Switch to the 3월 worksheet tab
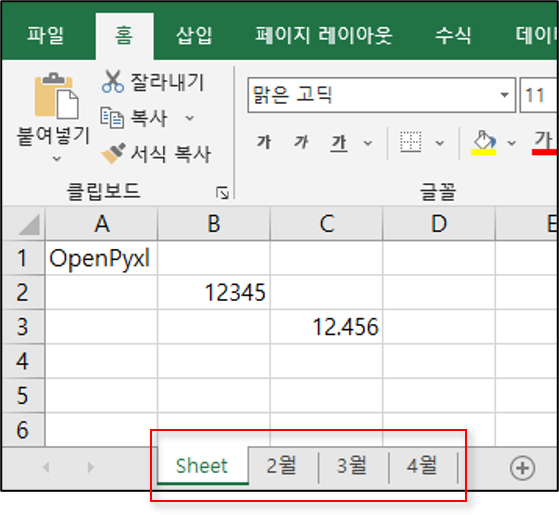Screen dimensions: 559x515 (353, 466)
